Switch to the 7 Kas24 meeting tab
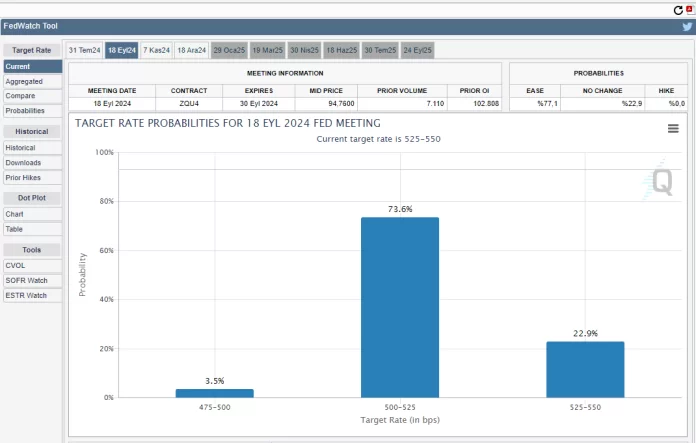696x443 pixels. (157, 50)
